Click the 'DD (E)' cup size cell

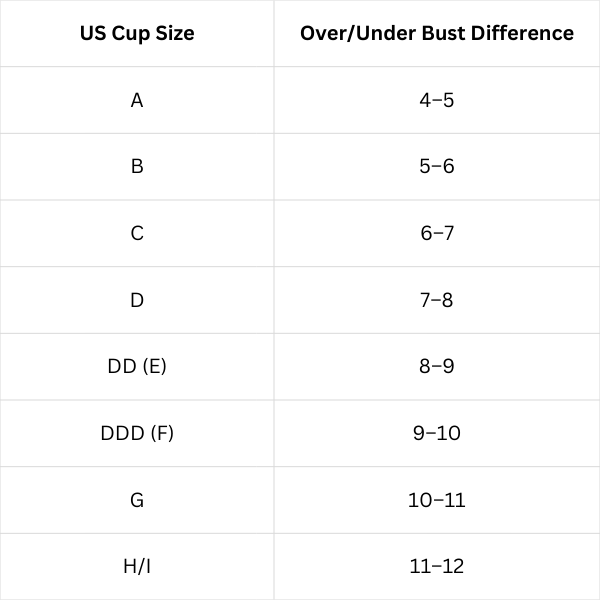137,366
